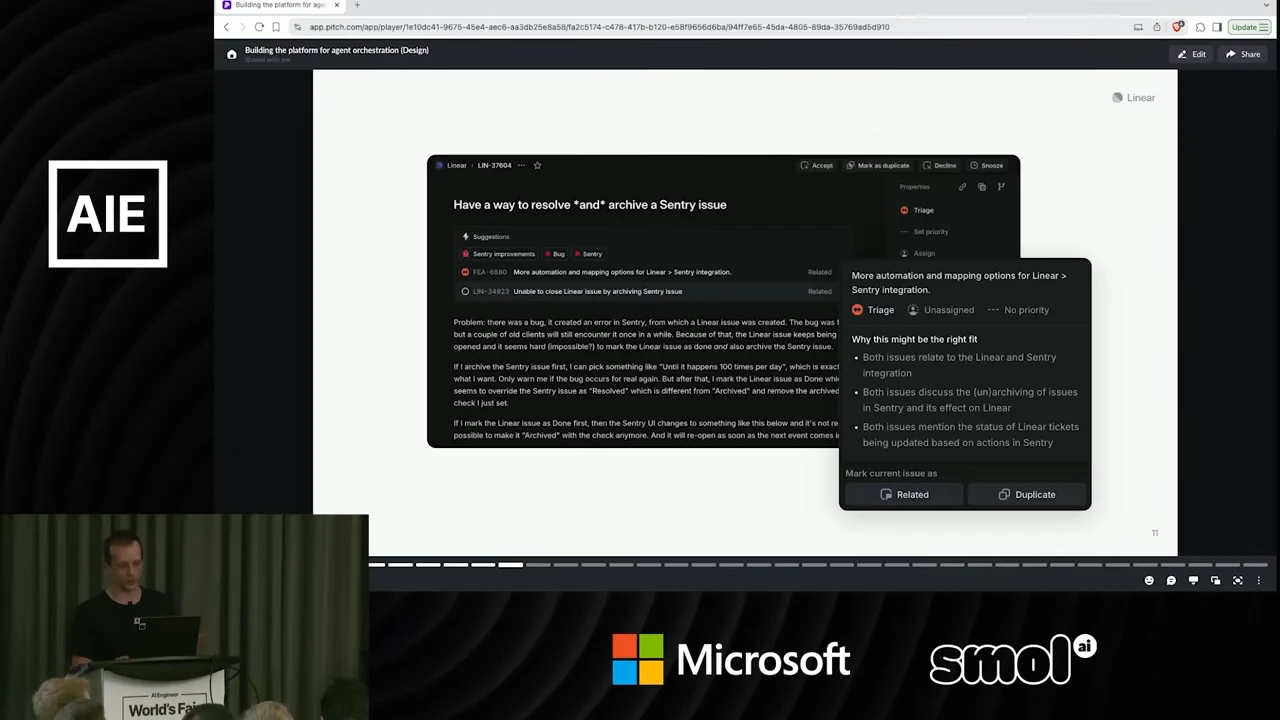Open a new browser tab with the plus icon

coord(357,5)
